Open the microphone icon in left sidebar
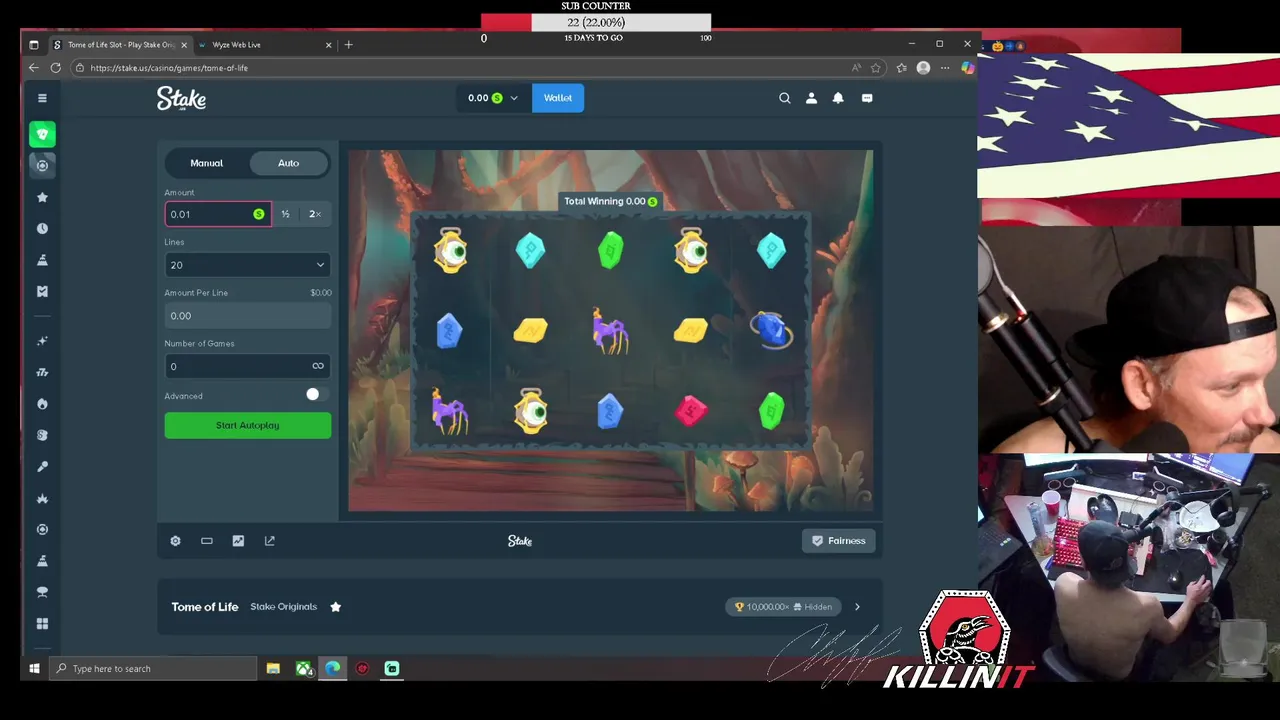 (42, 467)
